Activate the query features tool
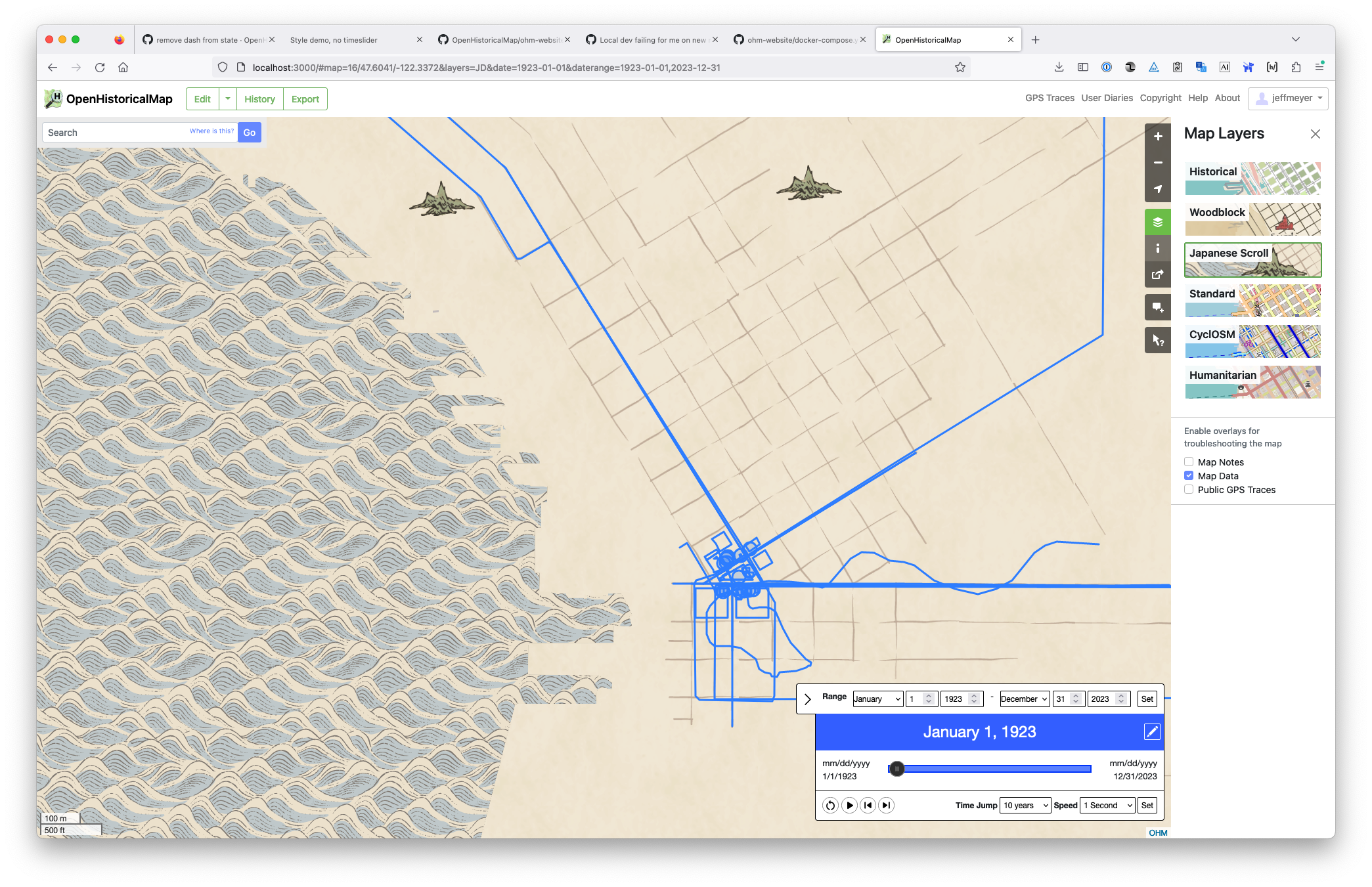 [1158, 339]
